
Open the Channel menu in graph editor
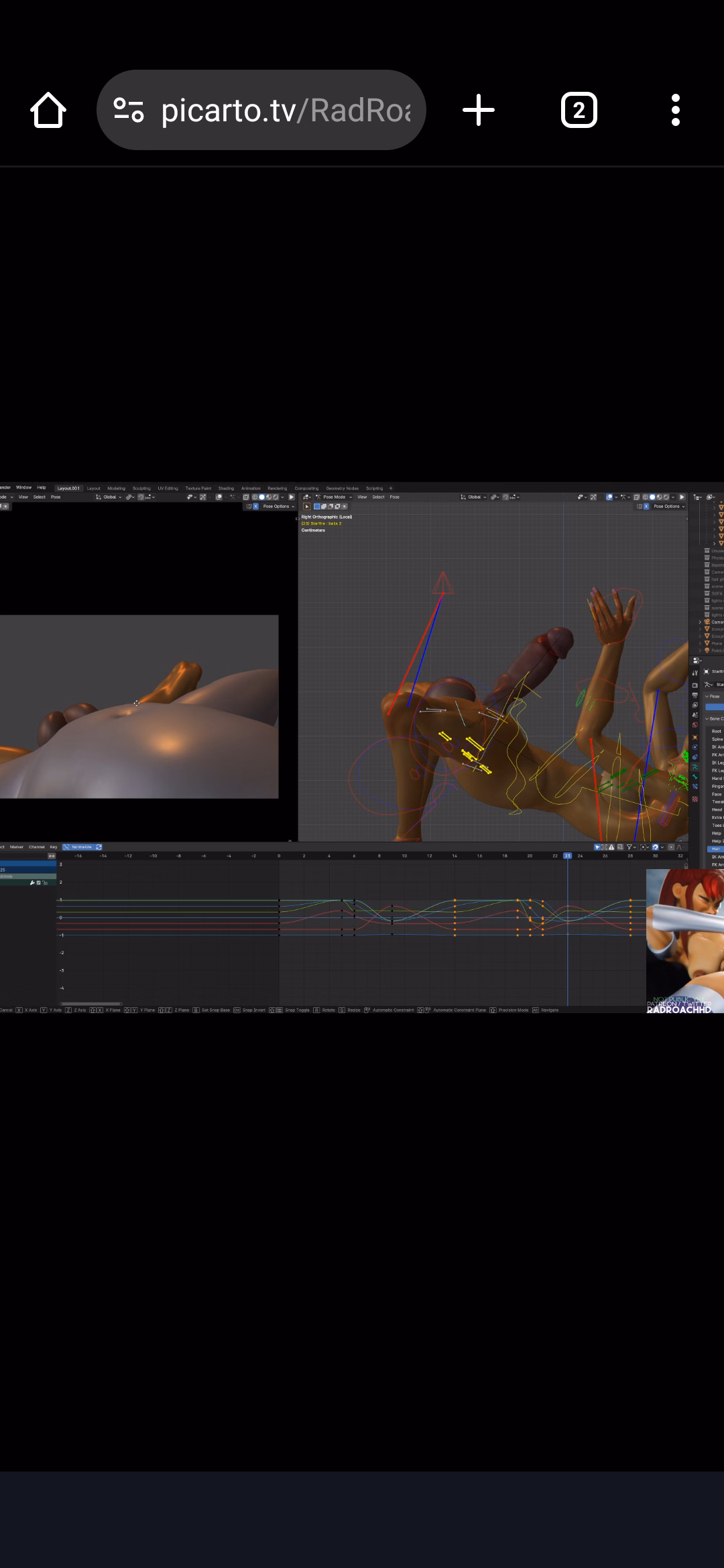(37, 847)
